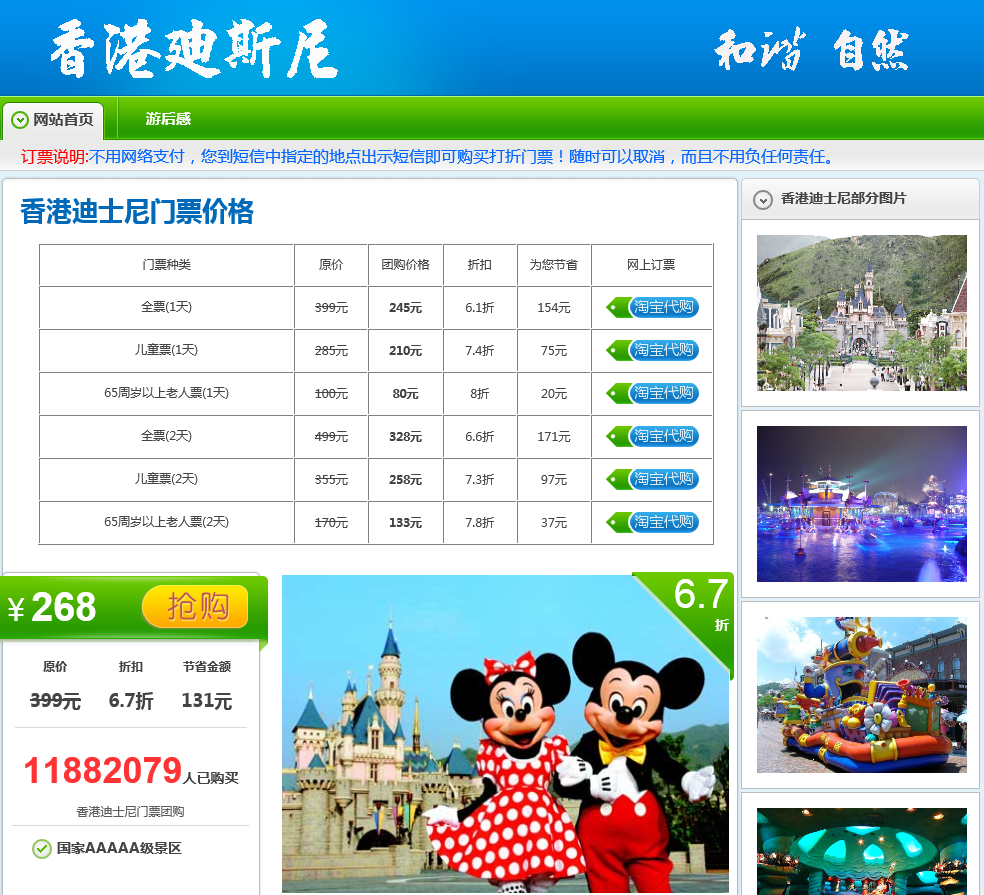984x895 pixels.
Task: Click the 香港迪斯尼 site logo title
Action: click(195, 49)
